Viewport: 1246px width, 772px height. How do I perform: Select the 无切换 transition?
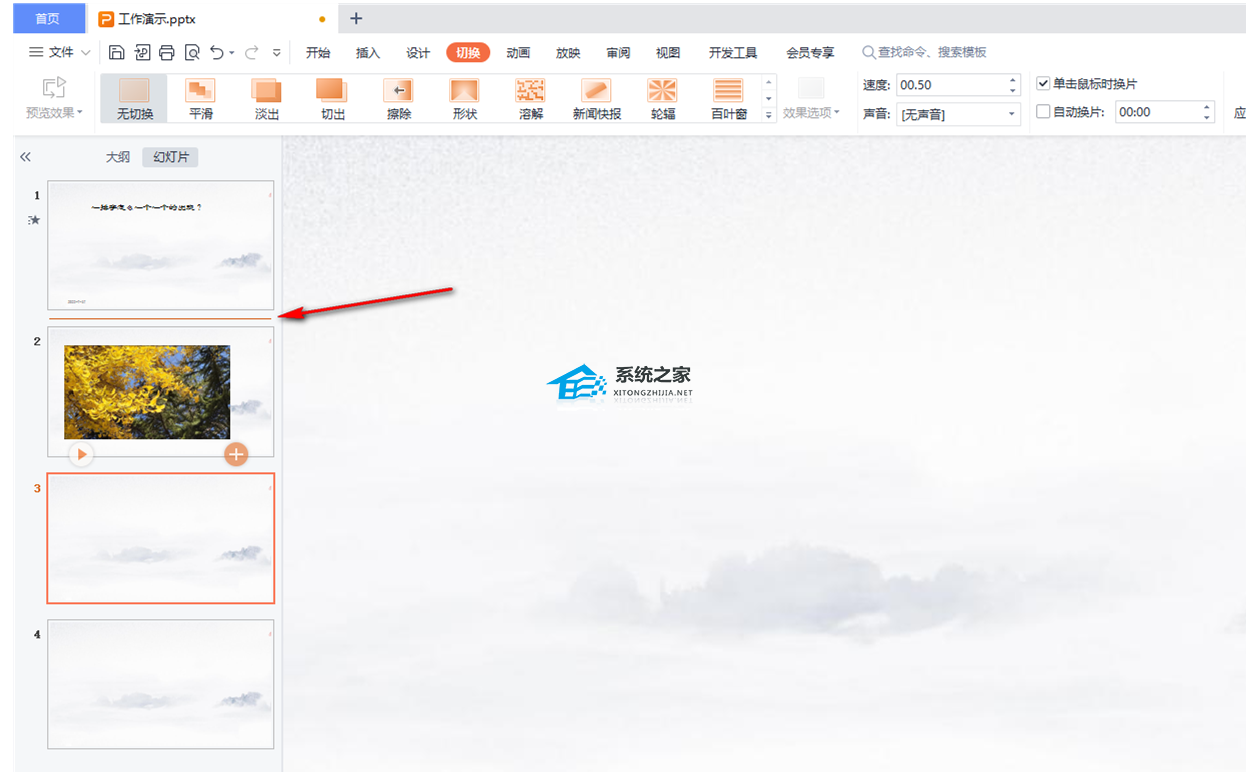point(134,98)
